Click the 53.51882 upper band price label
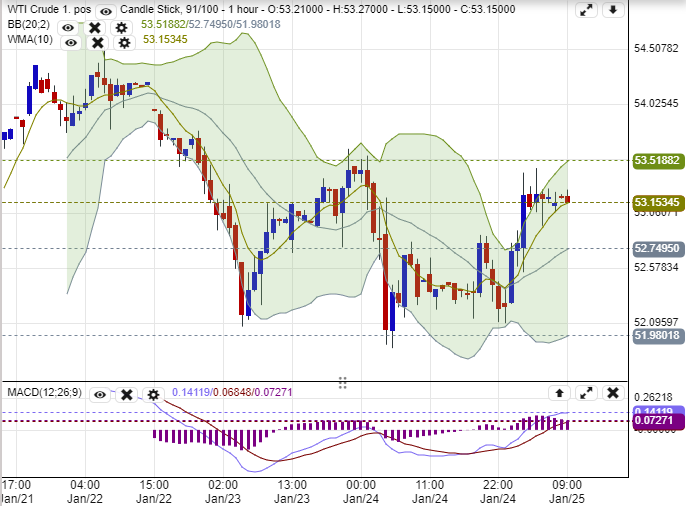Image resolution: width=686 pixels, height=506 pixels. point(657,160)
